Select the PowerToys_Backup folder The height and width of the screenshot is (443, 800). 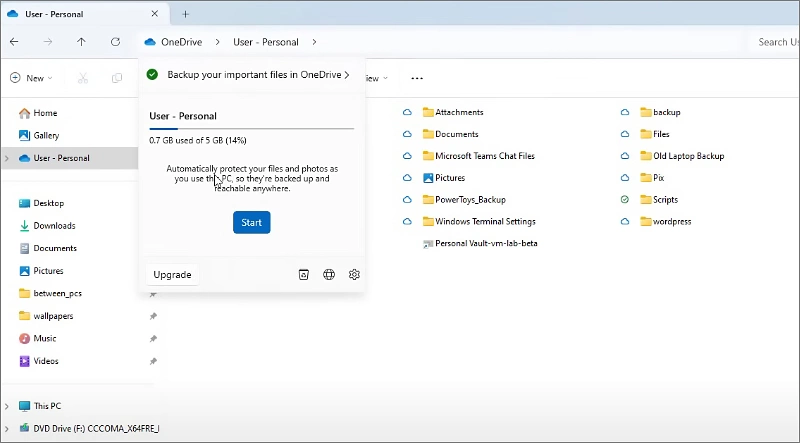[464, 200]
